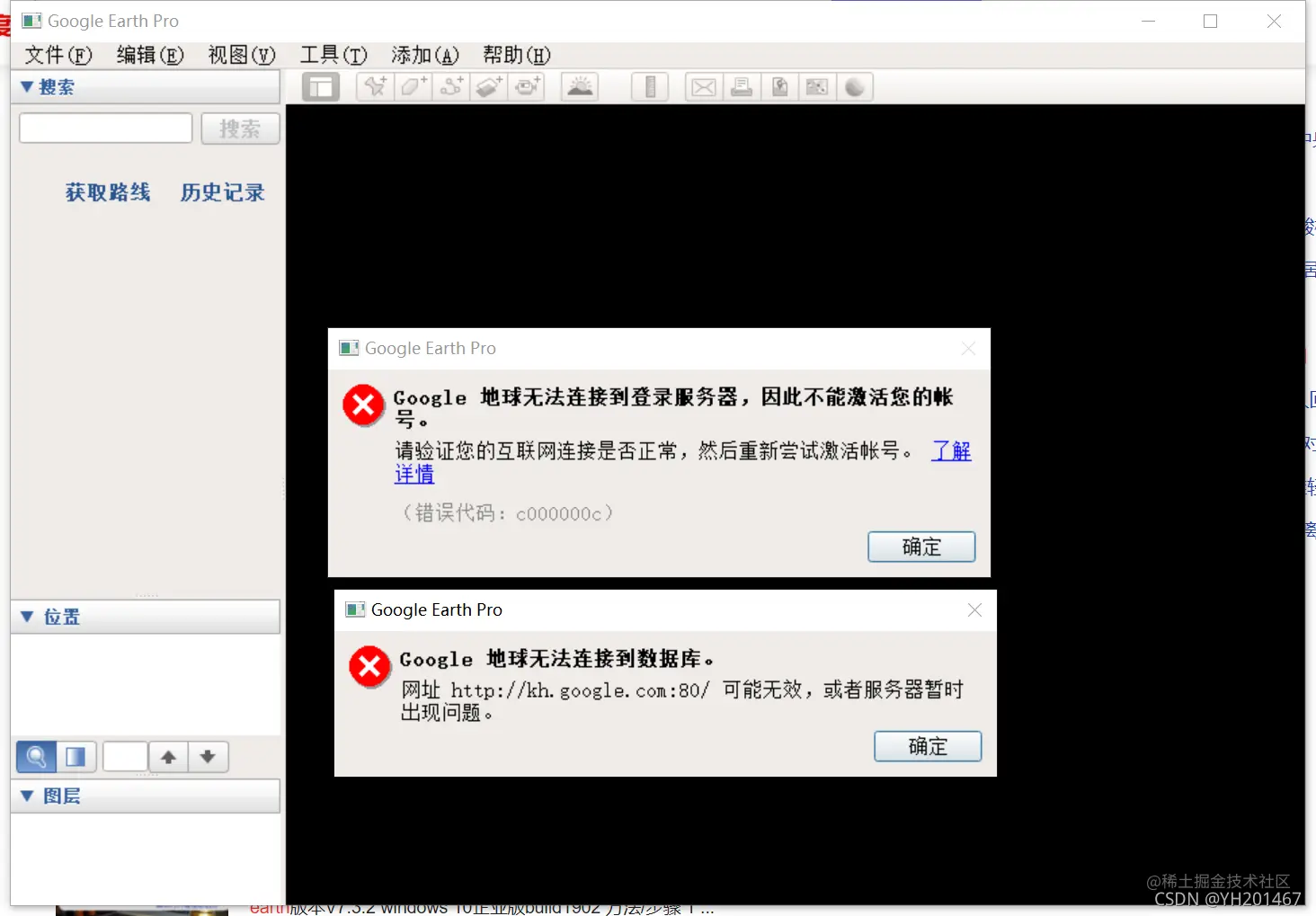Click the small text field beside the arrow buttons
Image resolution: width=1316 pixels, height=916 pixels.
pos(125,757)
